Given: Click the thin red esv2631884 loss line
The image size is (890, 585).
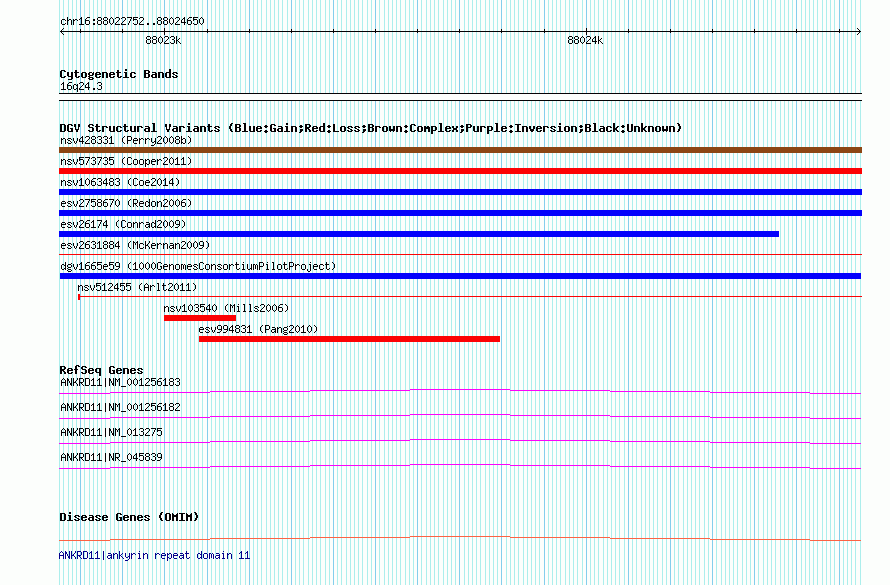Looking at the screenshot, I should (460, 255).
